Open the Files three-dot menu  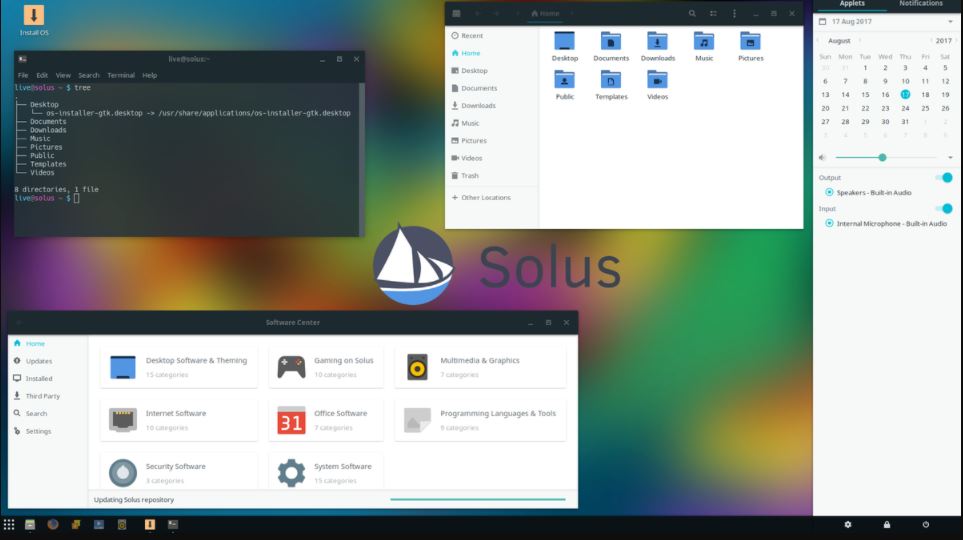coord(734,14)
